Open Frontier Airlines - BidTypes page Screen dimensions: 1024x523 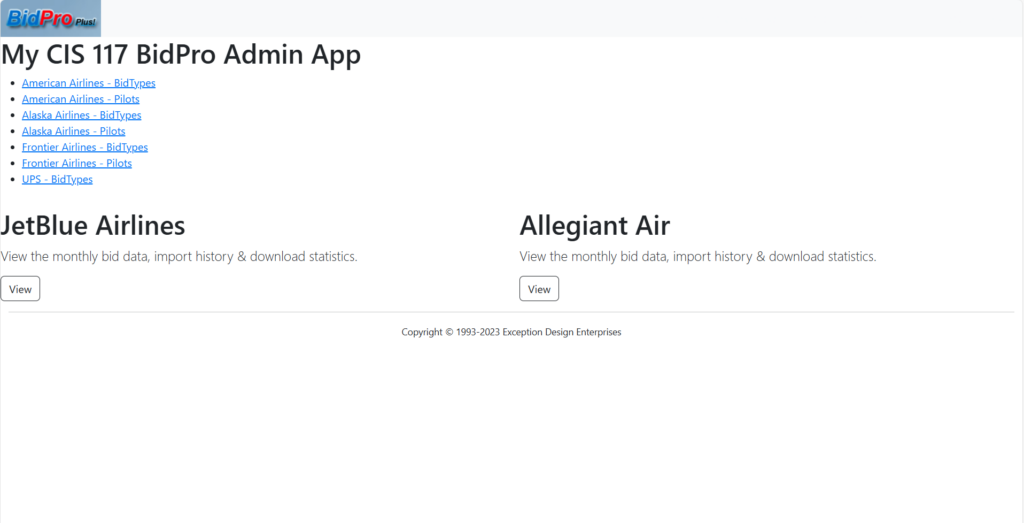click(x=84, y=147)
